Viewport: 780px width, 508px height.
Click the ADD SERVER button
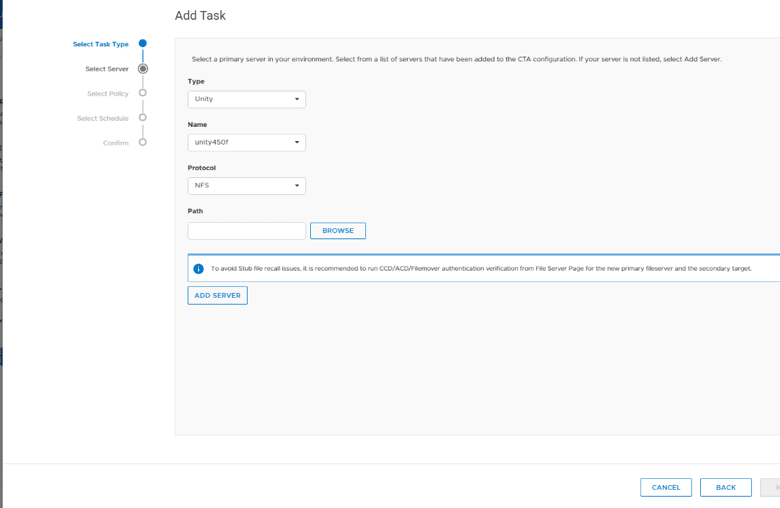[x=217, y=296]
